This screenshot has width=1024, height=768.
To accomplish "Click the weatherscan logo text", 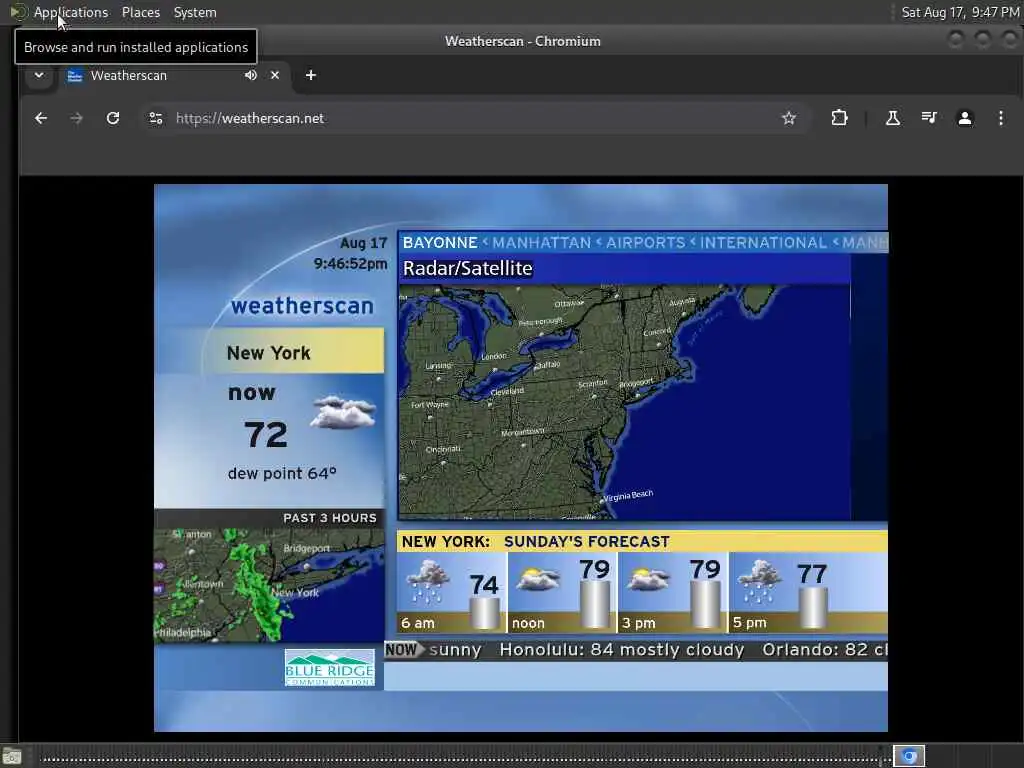I will [x=302, y=306].
